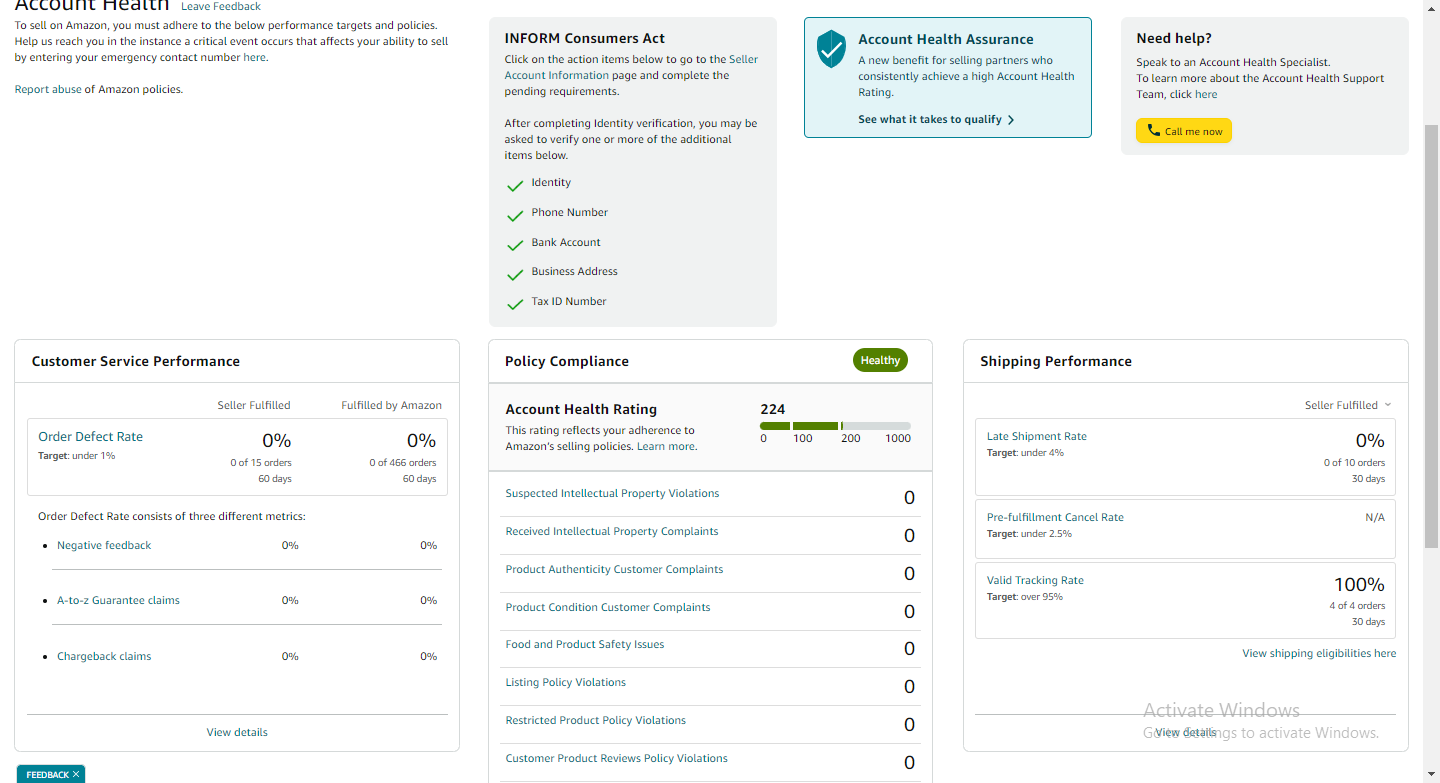Click the green checkmark beside Tax ID Number

[515, 304]
